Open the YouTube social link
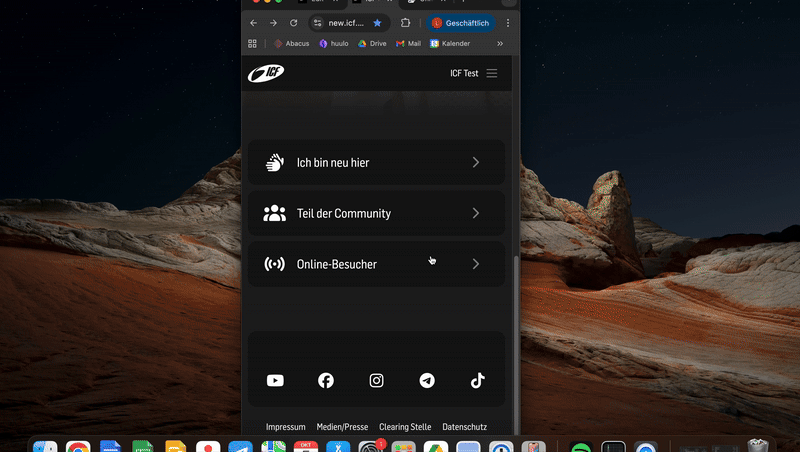The height and width of the screenshot is (452, 800). click(x=275, y=381)
